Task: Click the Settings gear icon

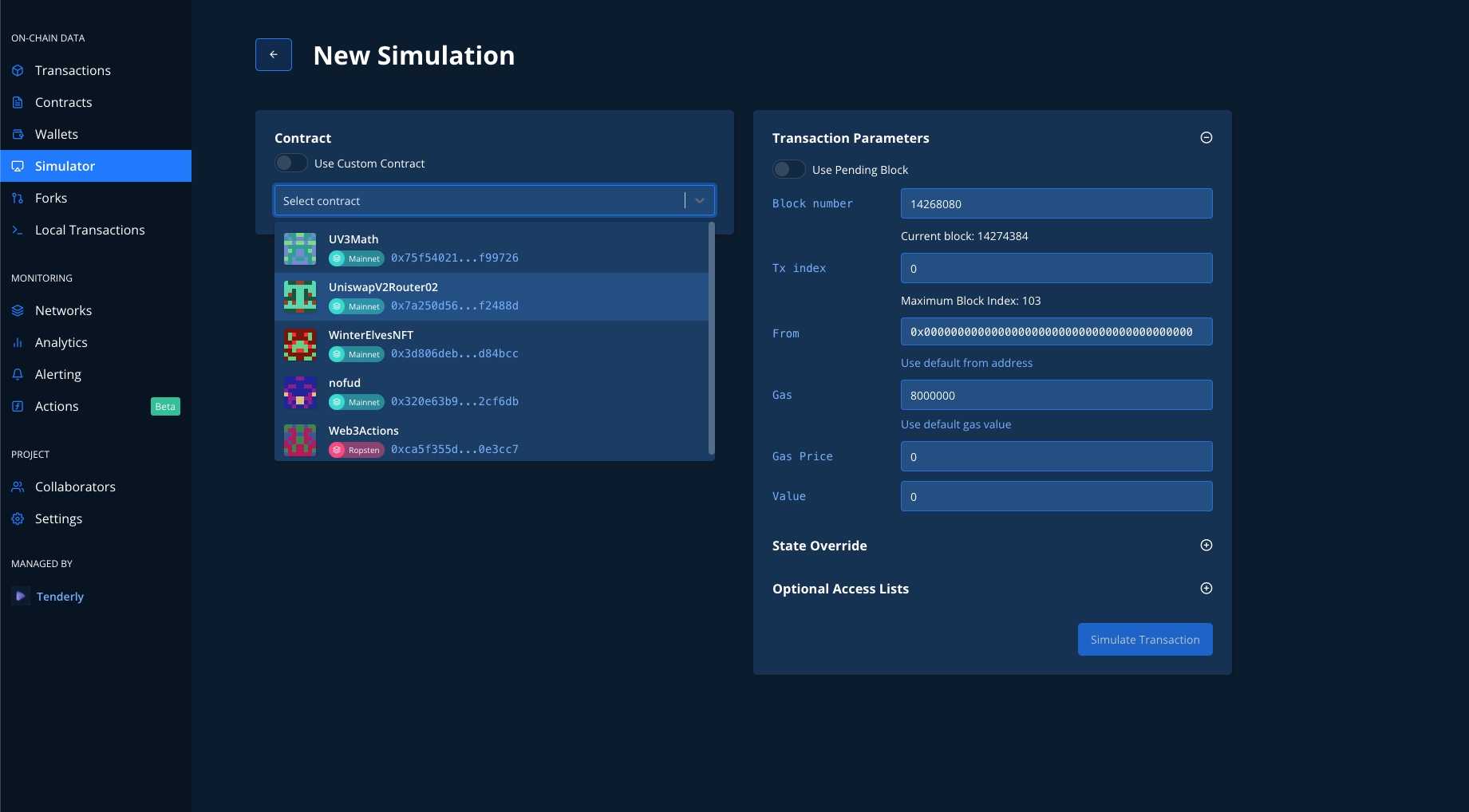Action: pos(18,518)
